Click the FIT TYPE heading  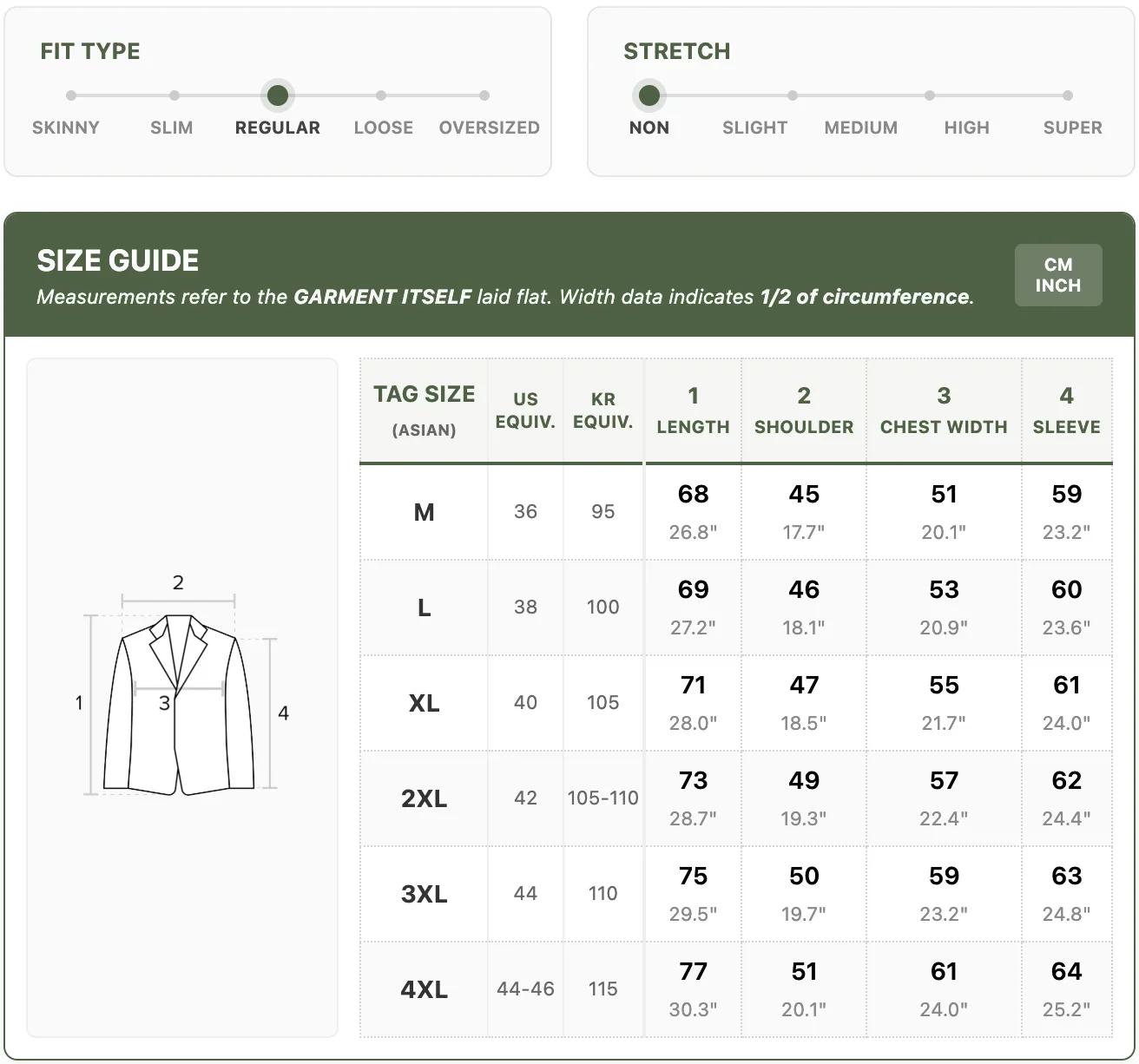click(x=90, y=51)
